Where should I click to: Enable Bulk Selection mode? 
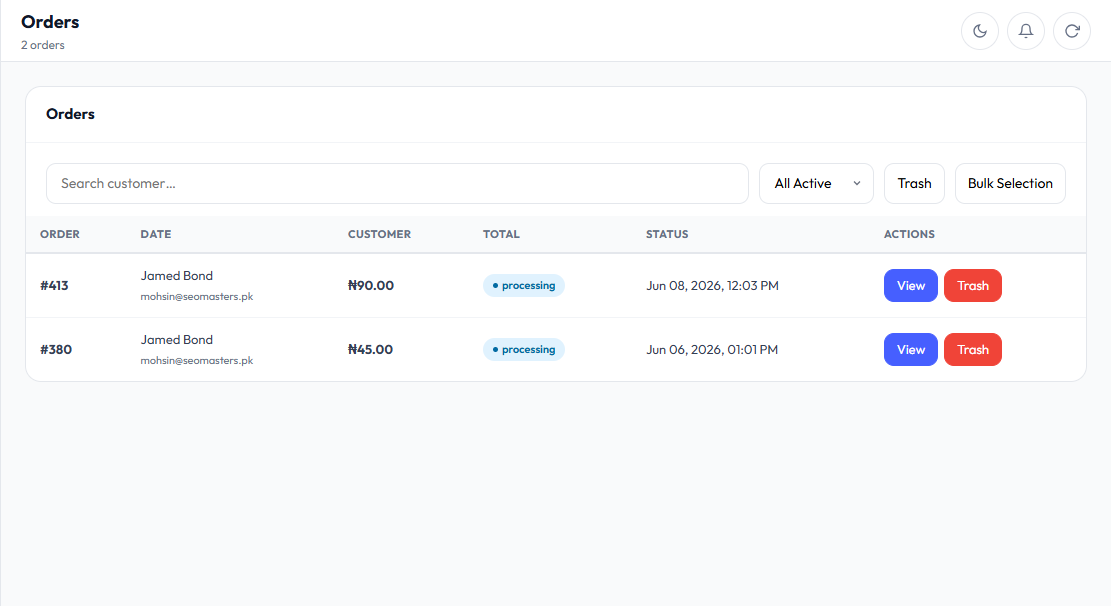pyautogui.click(x=1010, y=184)
